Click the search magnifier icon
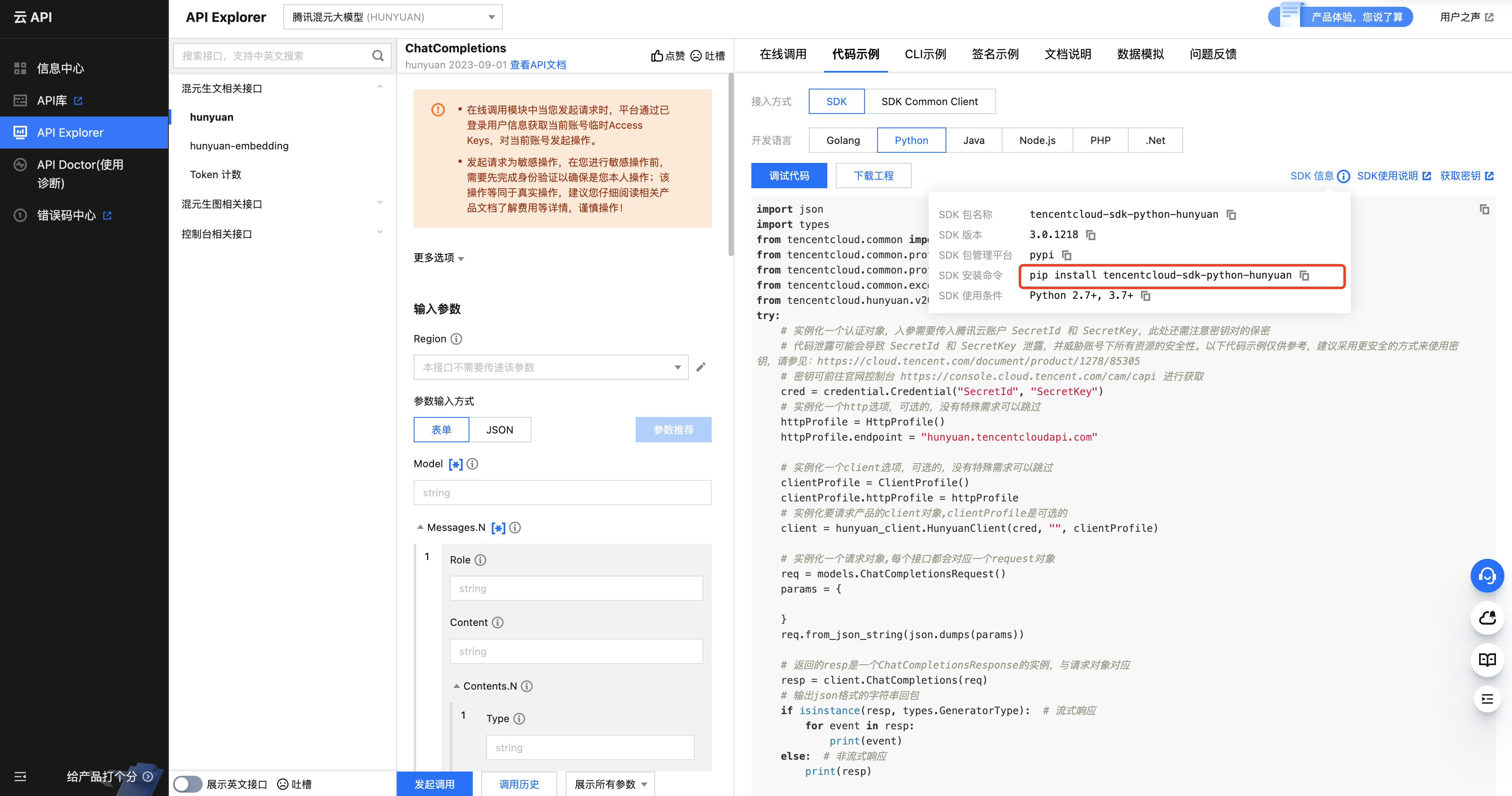 [377, 56]
